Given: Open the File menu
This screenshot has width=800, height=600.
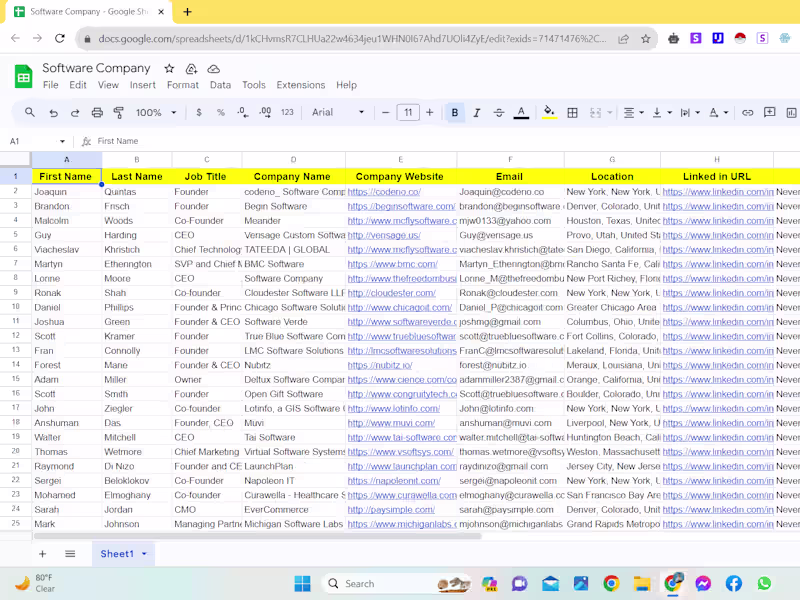Looking at the screenshot, I should pyautogui.click(x=51, y=85).
